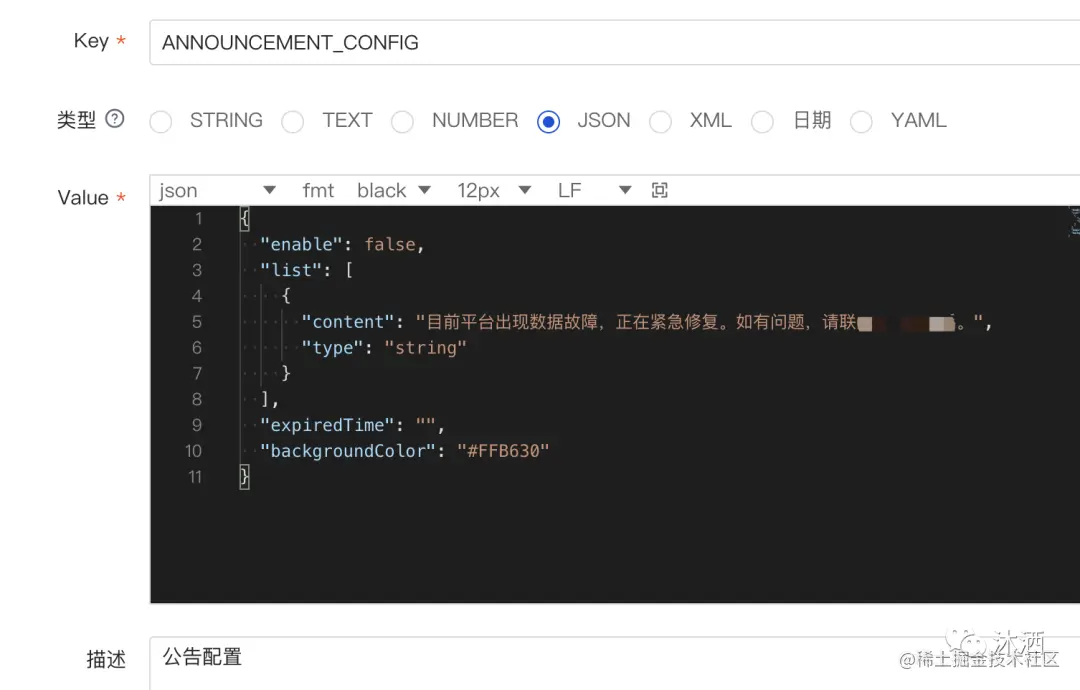Click the closing brace on line 11
Image resolution: width=1080 pixels, height=690 pixels.
[244, 477]
